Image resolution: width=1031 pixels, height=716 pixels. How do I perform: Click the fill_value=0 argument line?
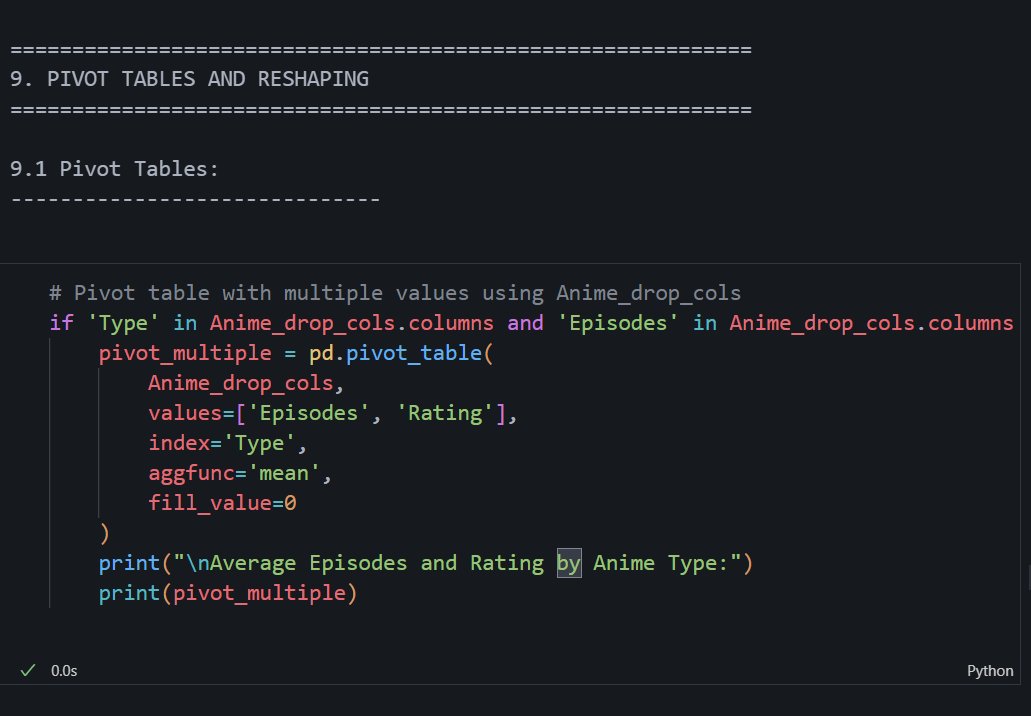222,503
